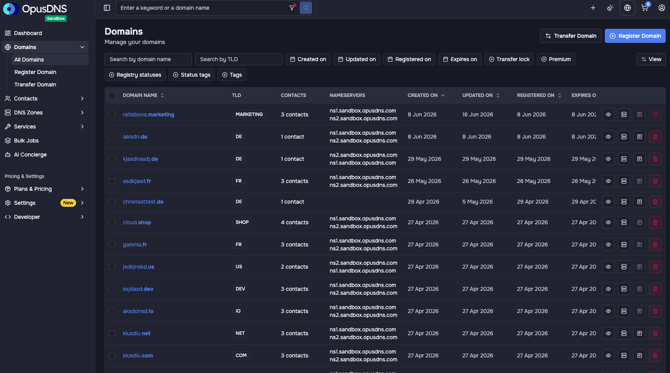Click the plus icon in top bar
The image size is (670, 373).
(x=593, y=8)
